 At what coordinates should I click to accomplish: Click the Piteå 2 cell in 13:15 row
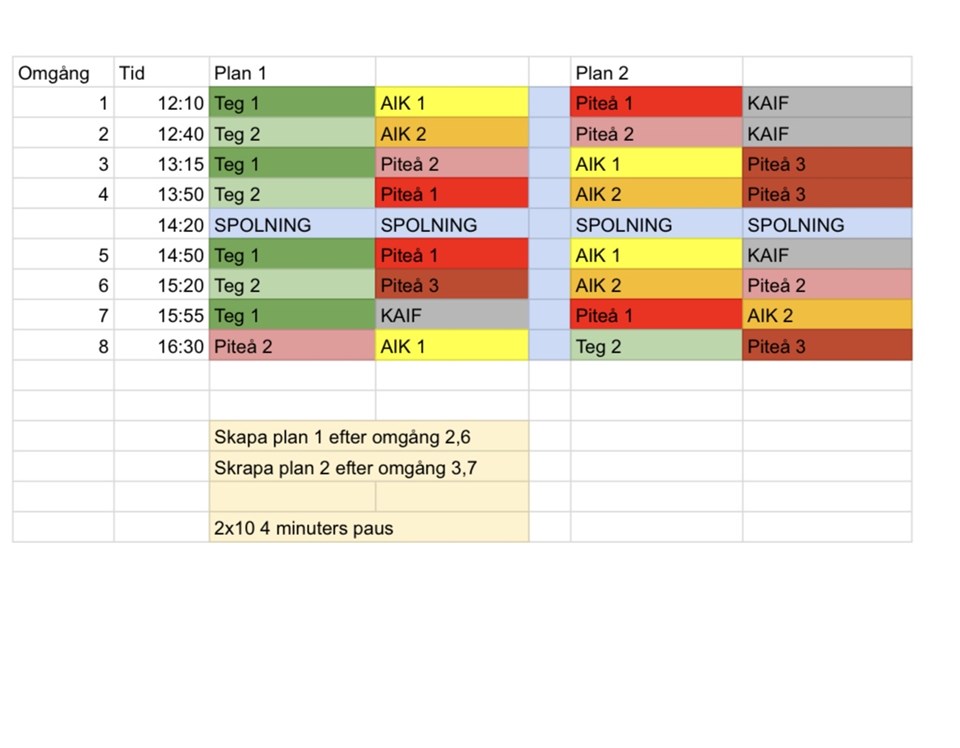coord(451,164)
